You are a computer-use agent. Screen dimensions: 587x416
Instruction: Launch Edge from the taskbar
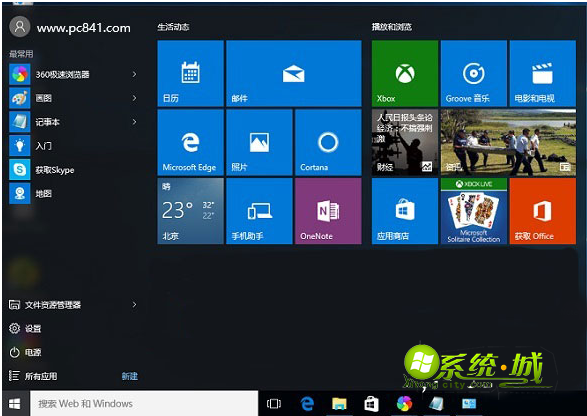(x=307, y=404)
